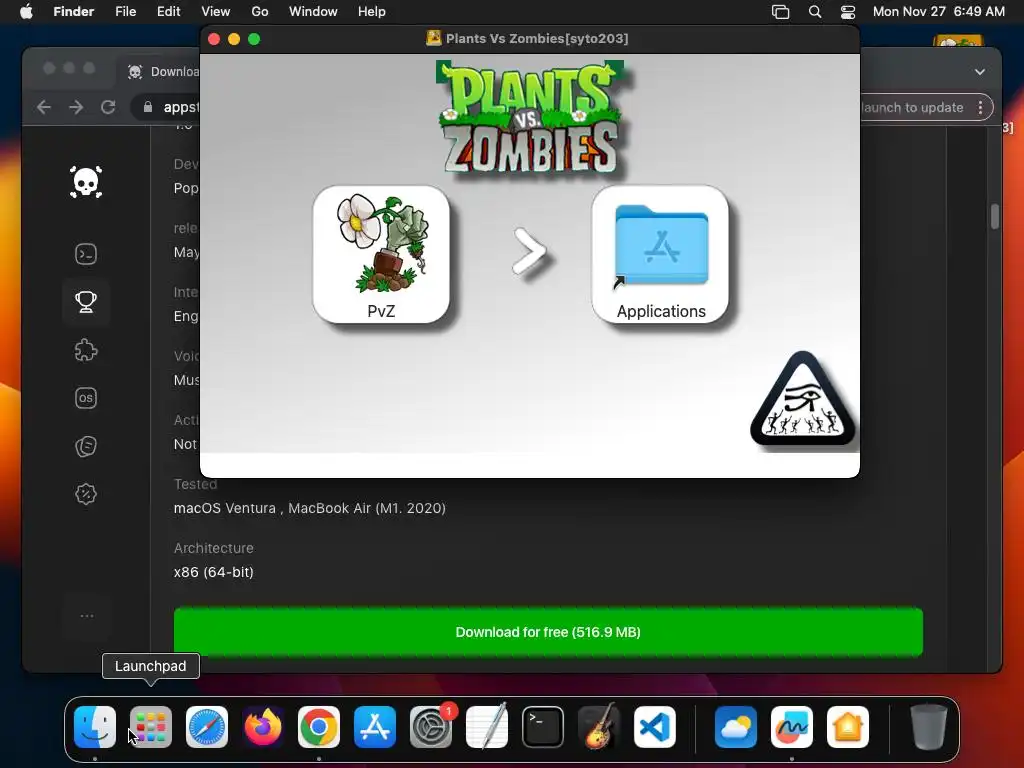Click Relaunch to update in browser
The image size is (1024, 768).
[912, 108]
